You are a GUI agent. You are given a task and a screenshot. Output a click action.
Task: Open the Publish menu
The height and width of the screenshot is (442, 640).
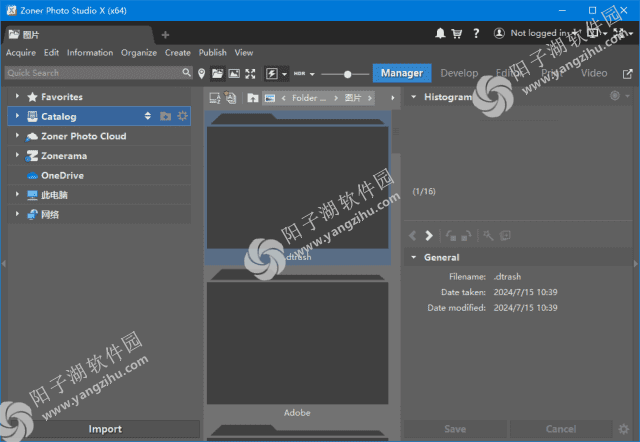tap(212, 53)
